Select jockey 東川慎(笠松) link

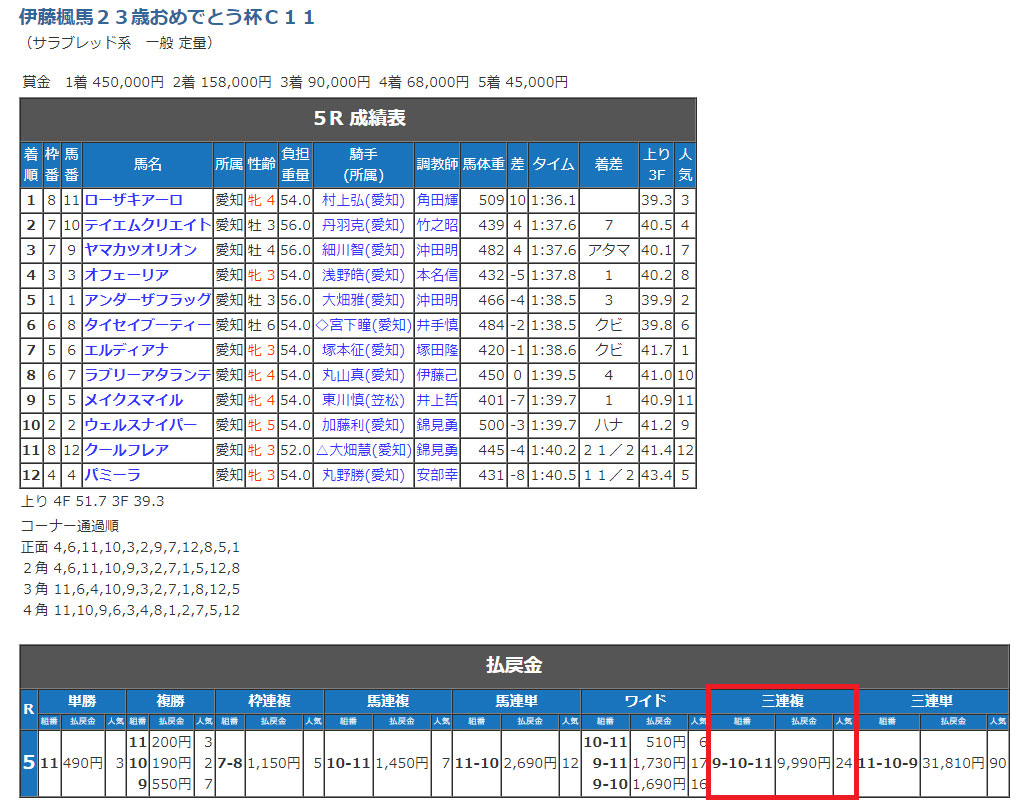364,400
